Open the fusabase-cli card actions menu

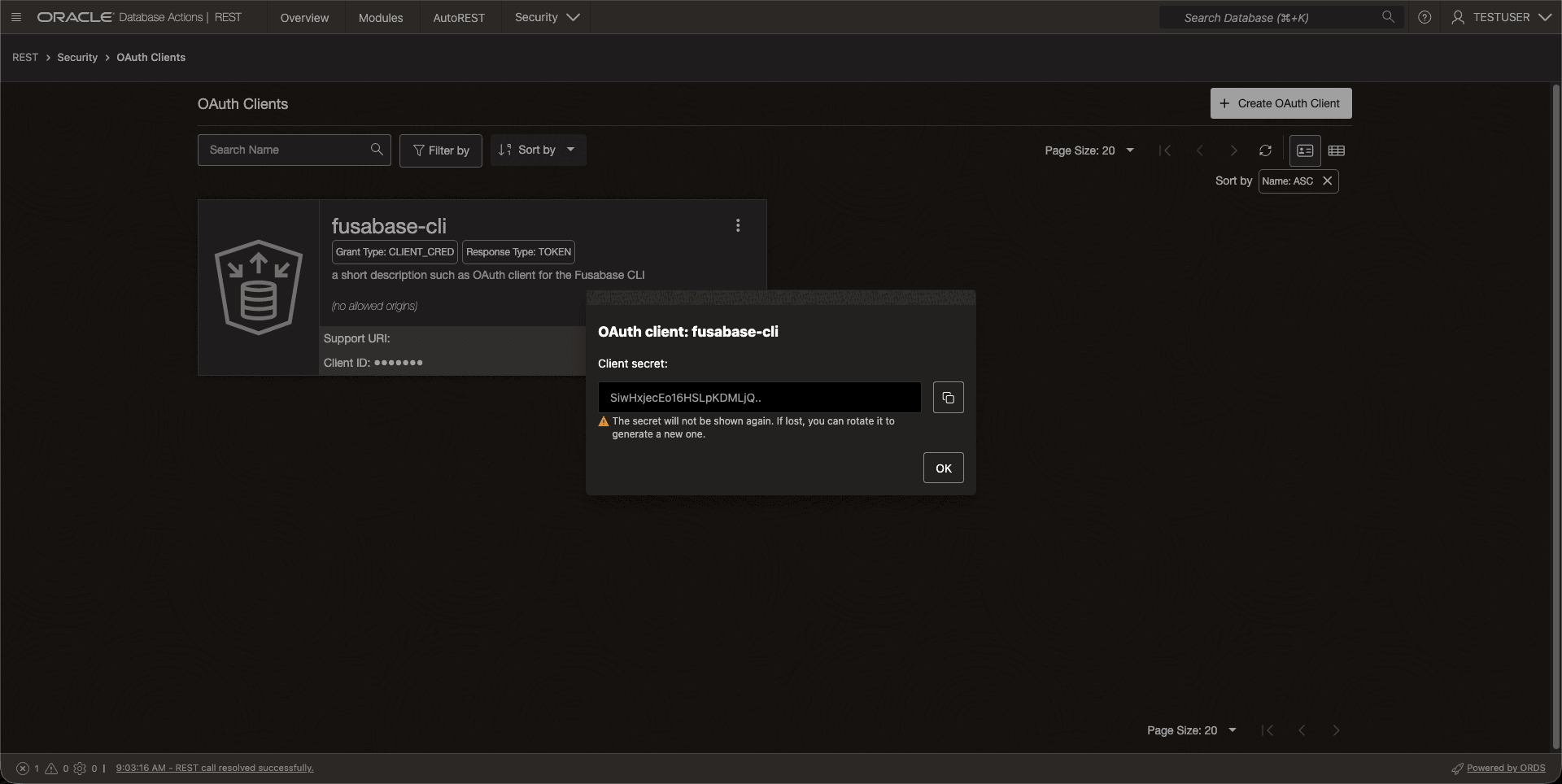pos(738,225)
